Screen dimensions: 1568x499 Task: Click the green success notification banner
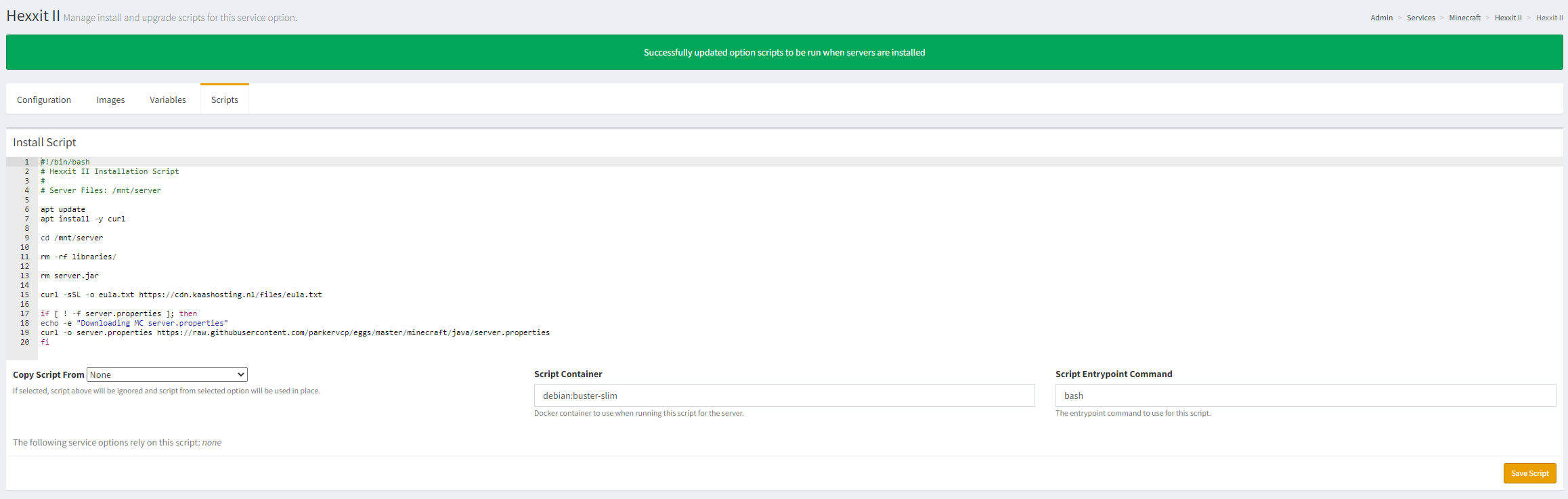click(x=784, y=52)
